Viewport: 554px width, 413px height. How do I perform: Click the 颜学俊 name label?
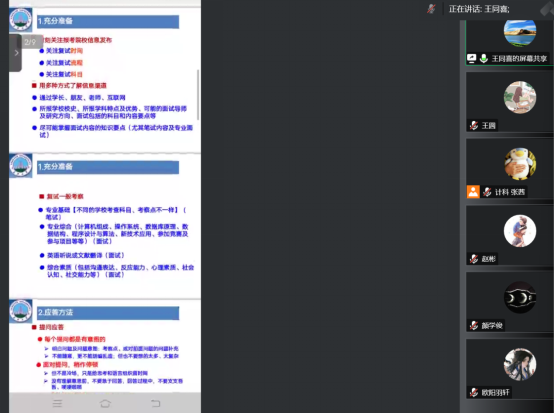(x=492, y=325)
